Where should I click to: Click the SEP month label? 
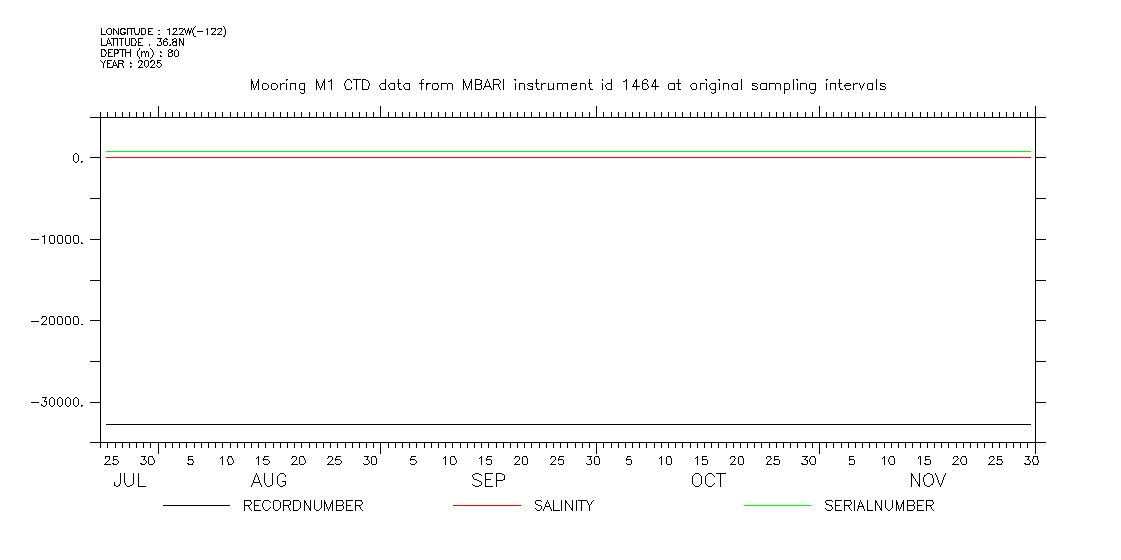pos(488,481)
